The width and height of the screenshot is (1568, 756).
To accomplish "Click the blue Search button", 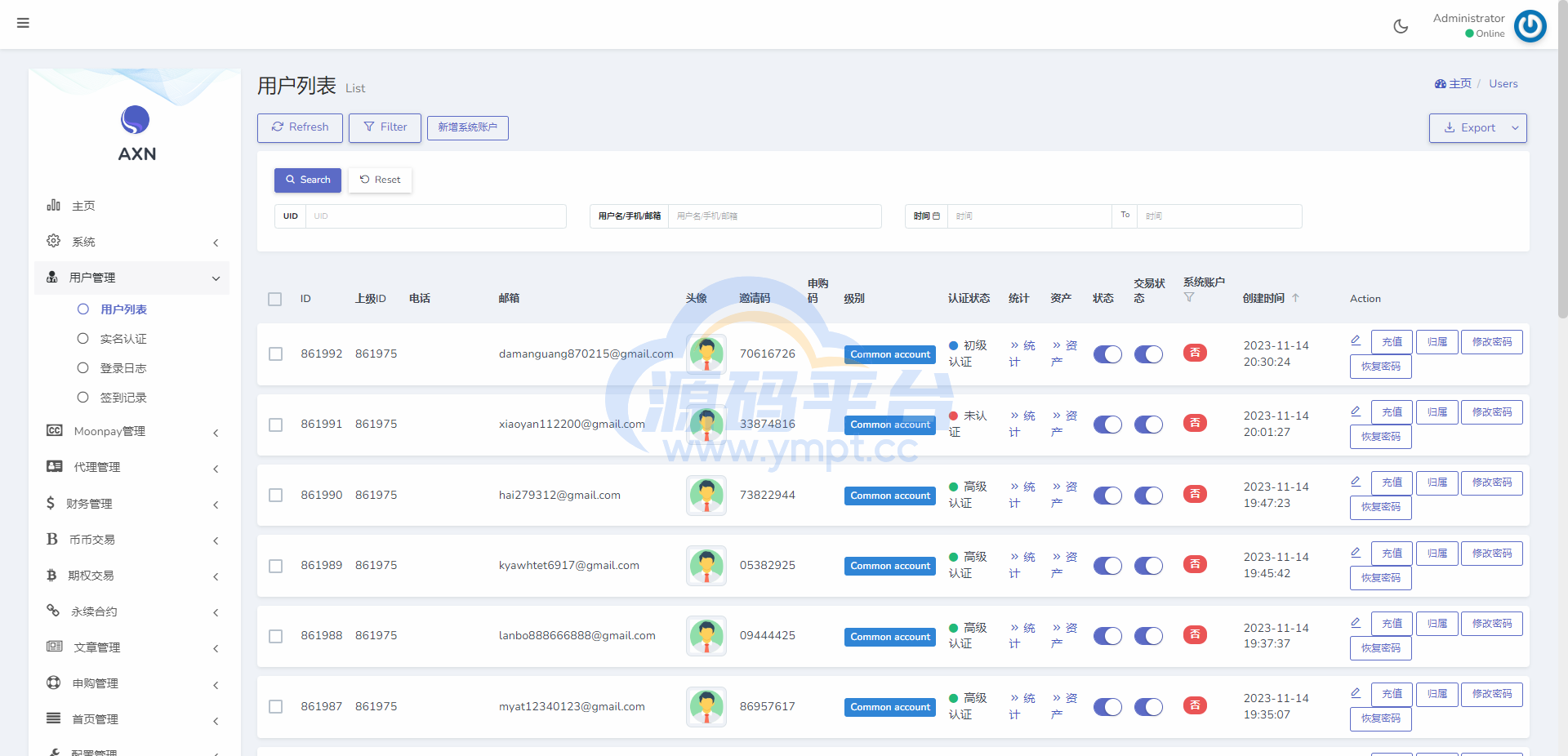I will click(308, 180).
